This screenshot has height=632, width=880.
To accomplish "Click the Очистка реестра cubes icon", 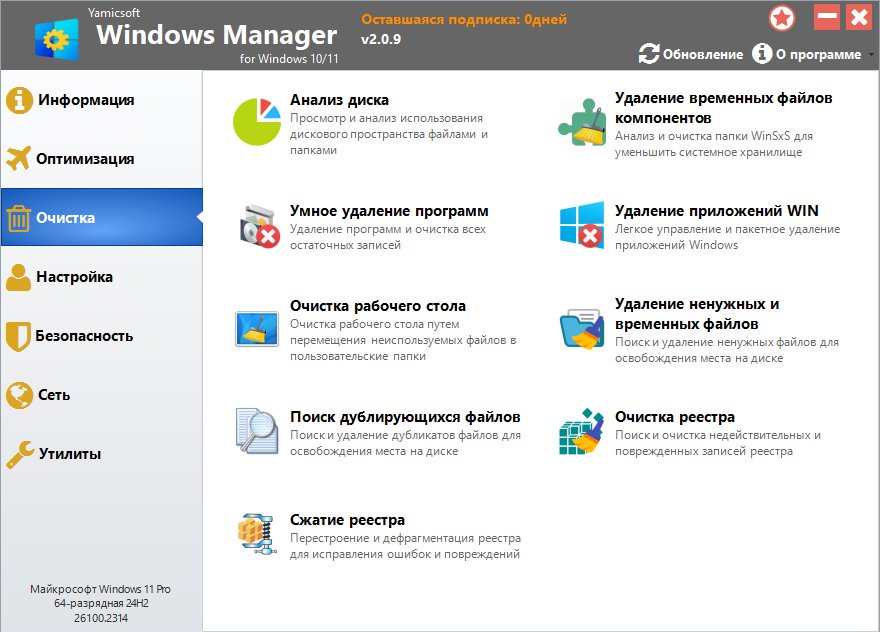I will tap(581, 431).
